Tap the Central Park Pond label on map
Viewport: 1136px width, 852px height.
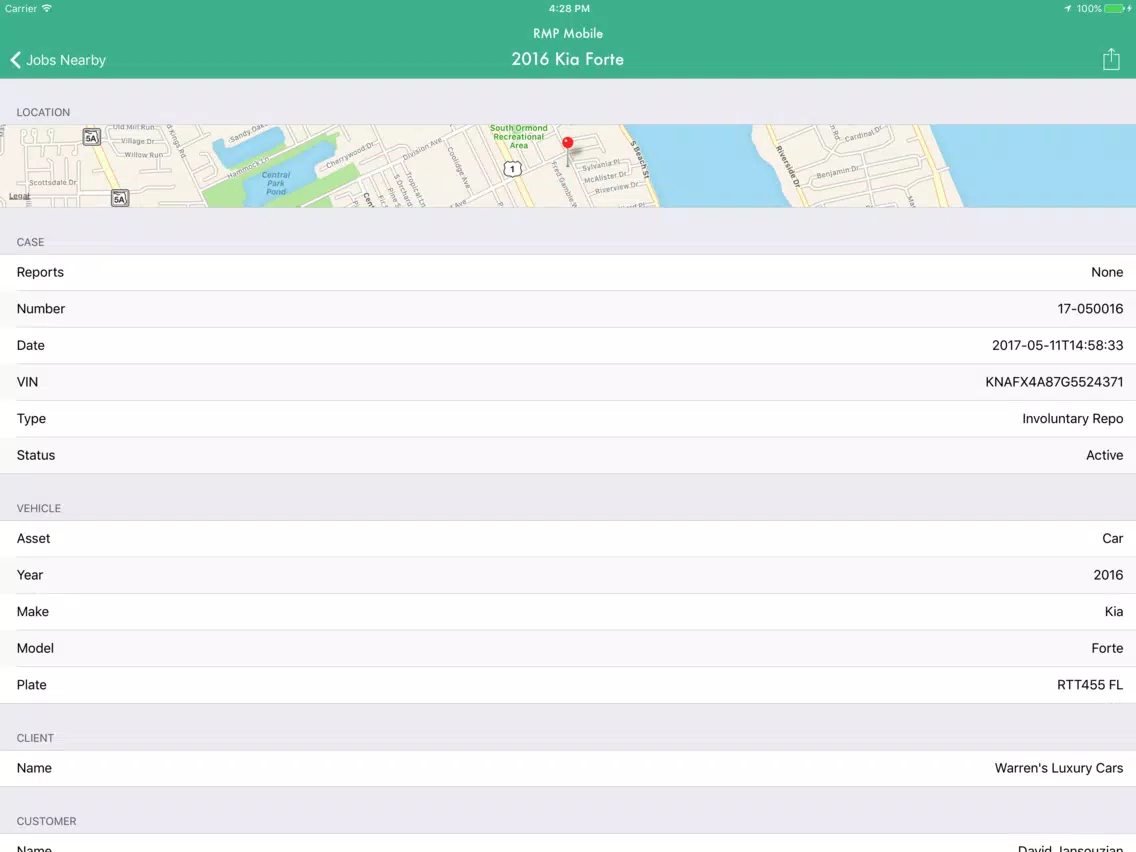coord(275,183)
